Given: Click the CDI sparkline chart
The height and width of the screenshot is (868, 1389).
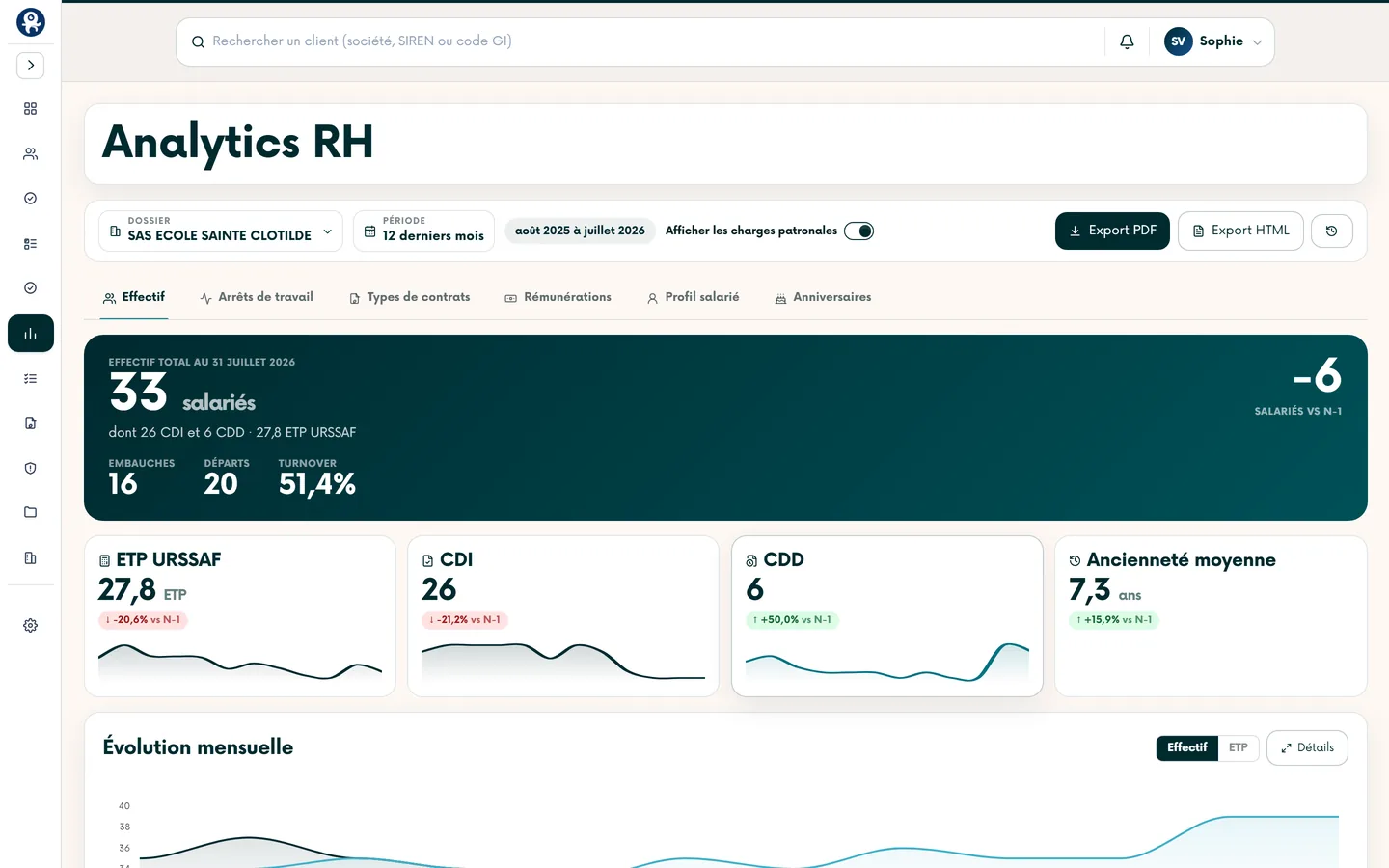Looking at the screenshot, I should (563, 662).
